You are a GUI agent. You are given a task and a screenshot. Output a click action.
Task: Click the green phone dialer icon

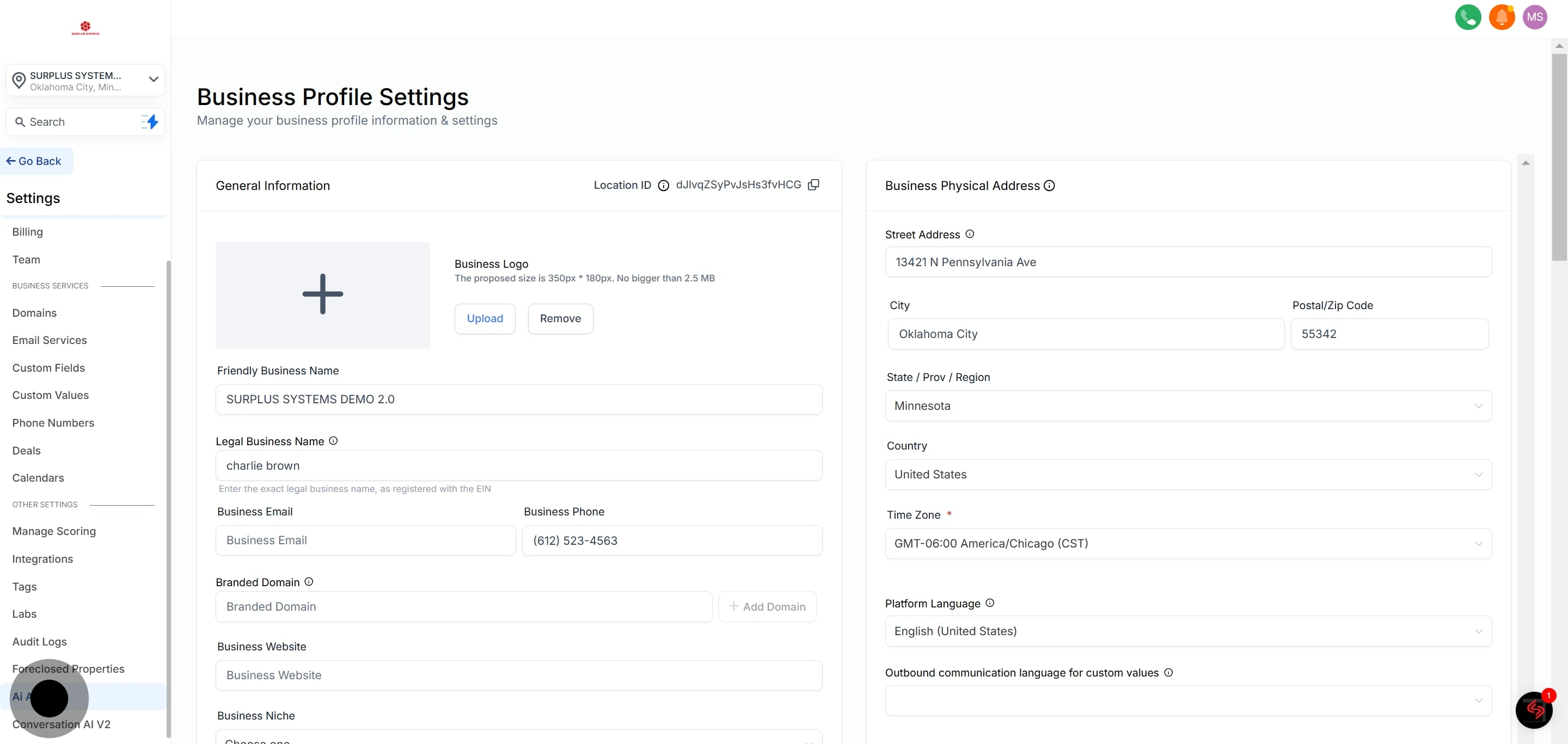[1468, 17]
